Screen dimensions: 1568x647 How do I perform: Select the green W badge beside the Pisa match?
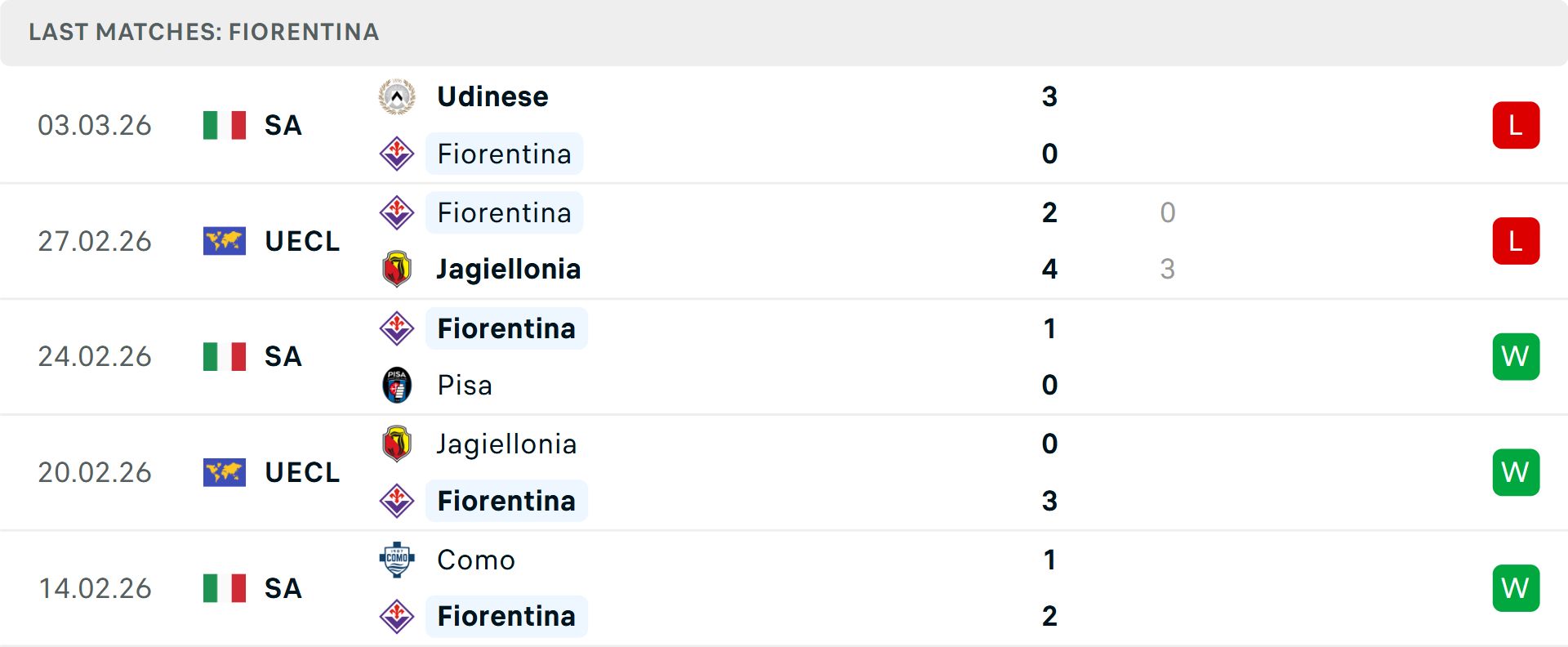(x=1517, y=356)
